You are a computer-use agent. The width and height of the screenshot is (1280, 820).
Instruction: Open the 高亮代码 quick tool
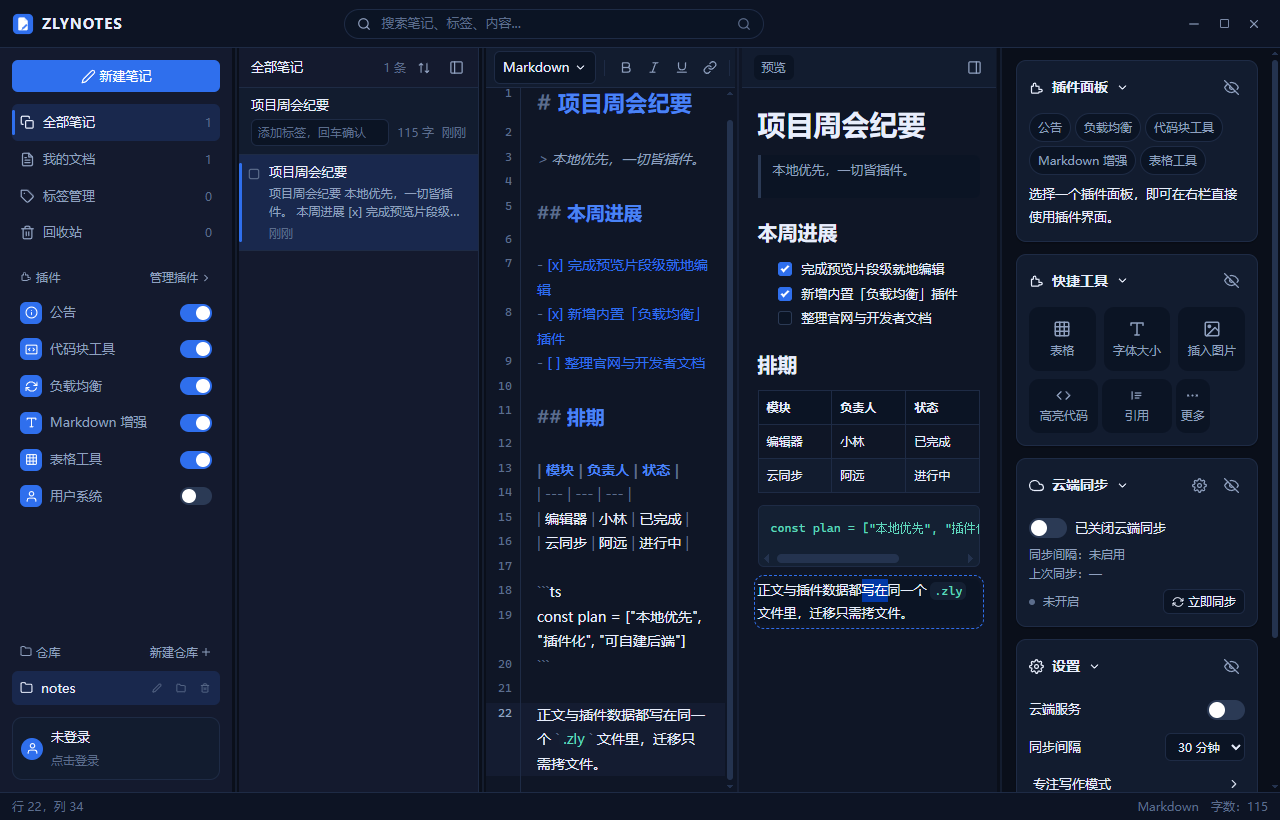click(1063, 405)
